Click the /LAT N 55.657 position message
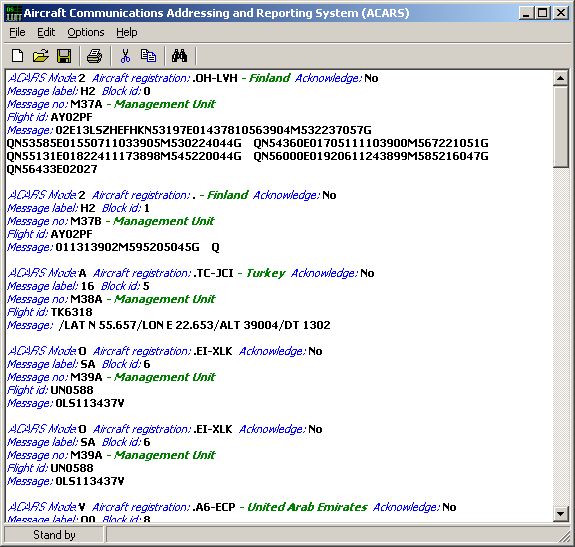Image resolution: width=575 pixels, height=547 pixels. point(194,325)
